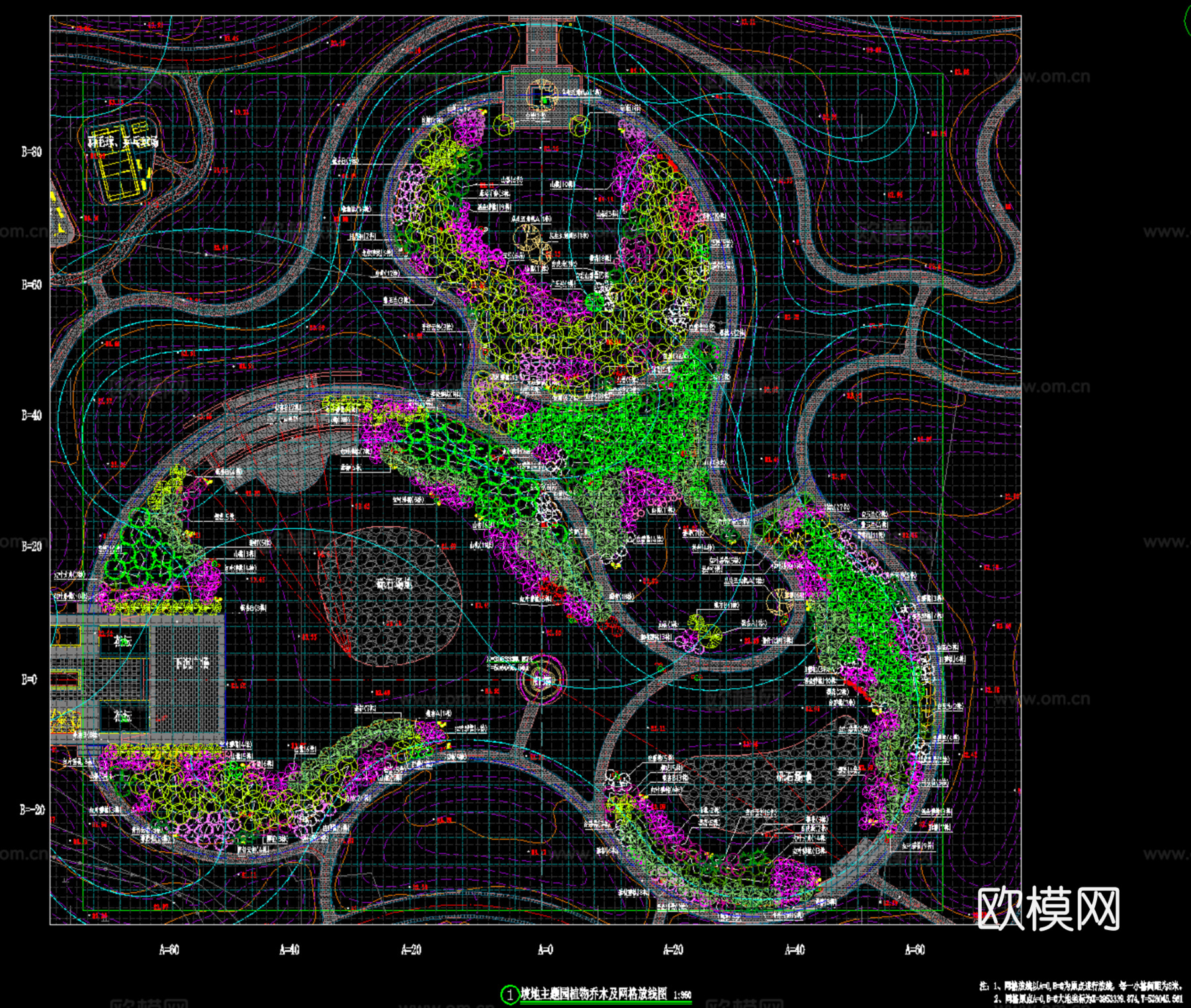The image size is (1191, 1008).
Task: Click the circular magenta plaza symbol near A=0
Action: coord(542,679)
